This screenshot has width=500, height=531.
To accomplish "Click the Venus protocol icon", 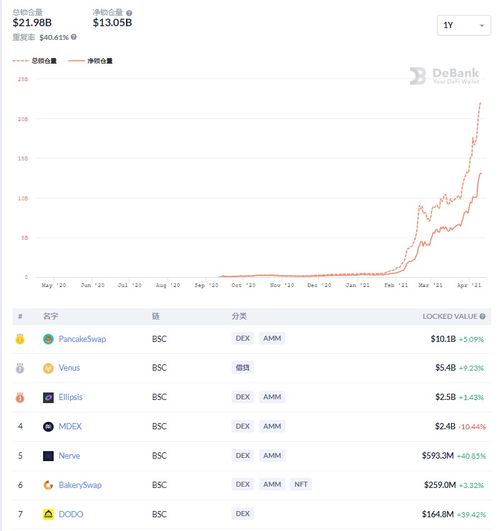I will click(x=48, y=368).
